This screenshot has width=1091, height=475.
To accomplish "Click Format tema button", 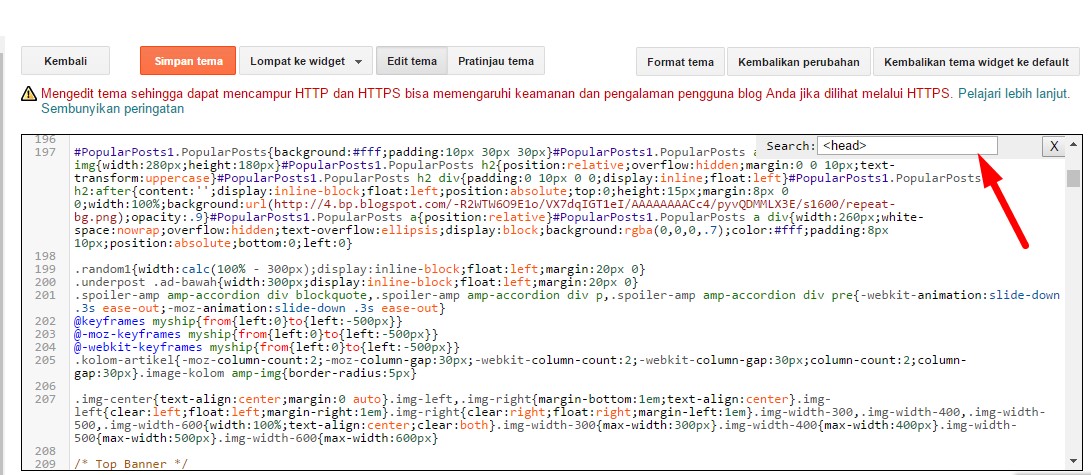I will 680,62.
